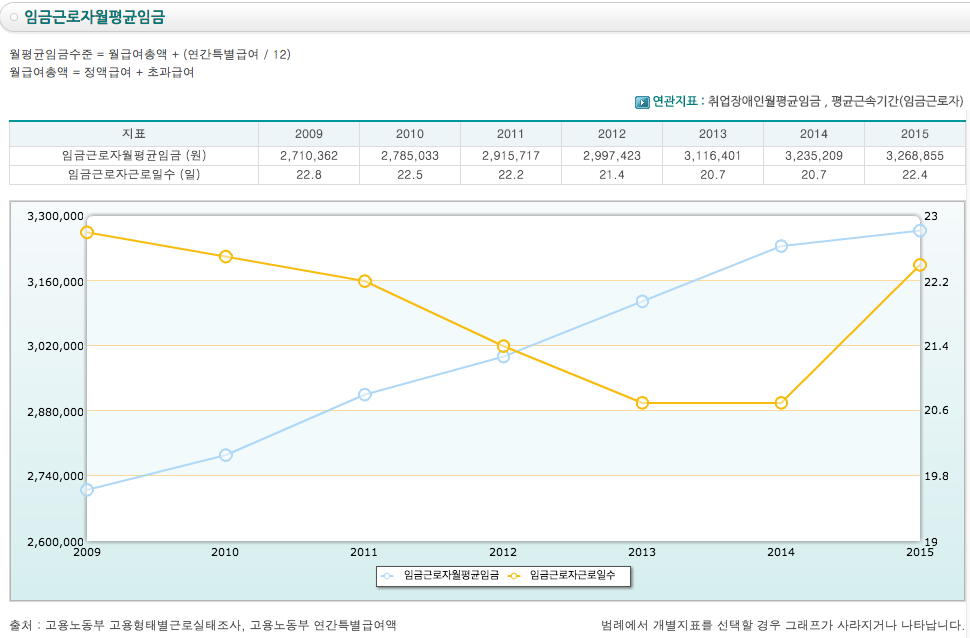Open the 취업장애인월평균임금 related indicator link
Screen dimensions: 970x638
764,101
